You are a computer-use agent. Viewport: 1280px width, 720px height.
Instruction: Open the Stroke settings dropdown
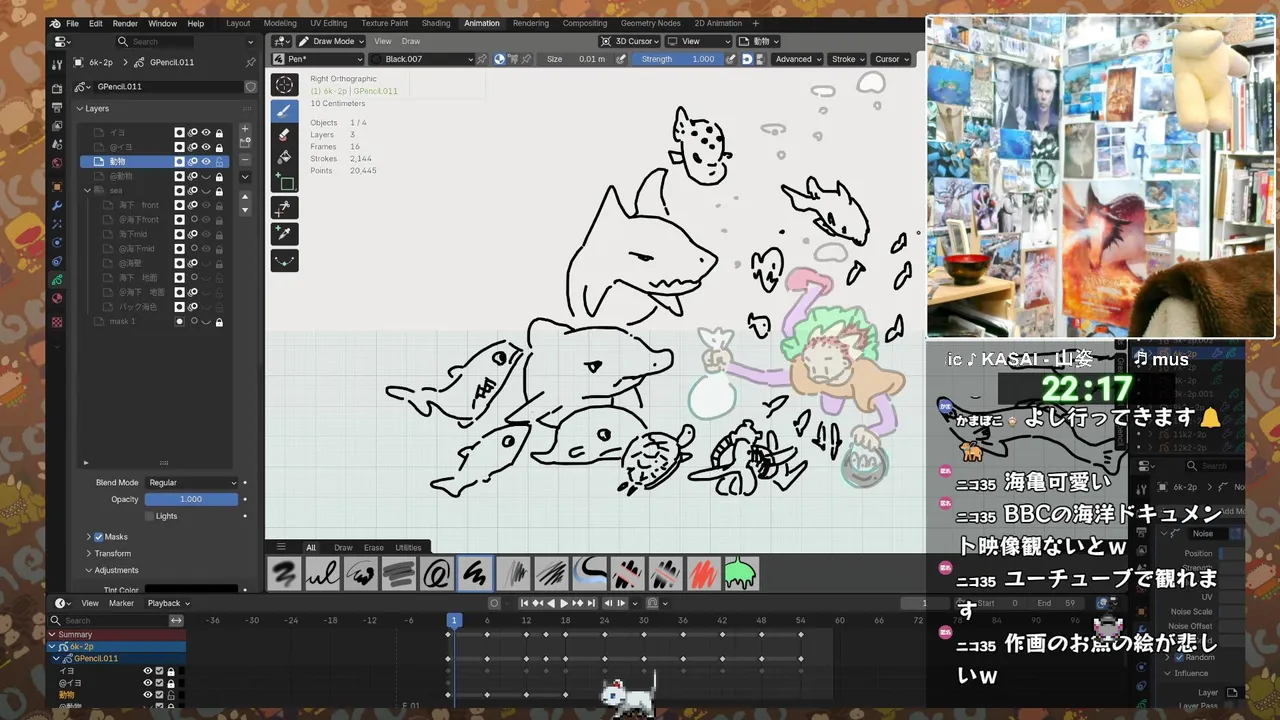click(847, 59)
